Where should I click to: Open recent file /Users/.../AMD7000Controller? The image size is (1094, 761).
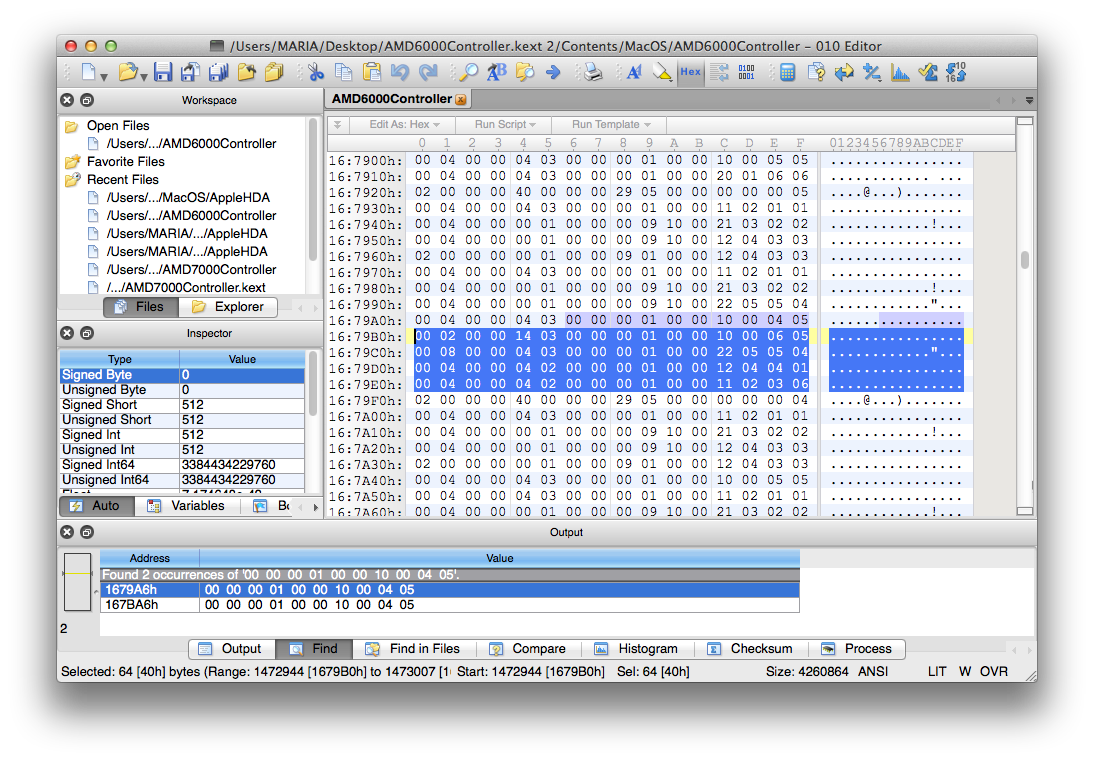pos(191,269)
